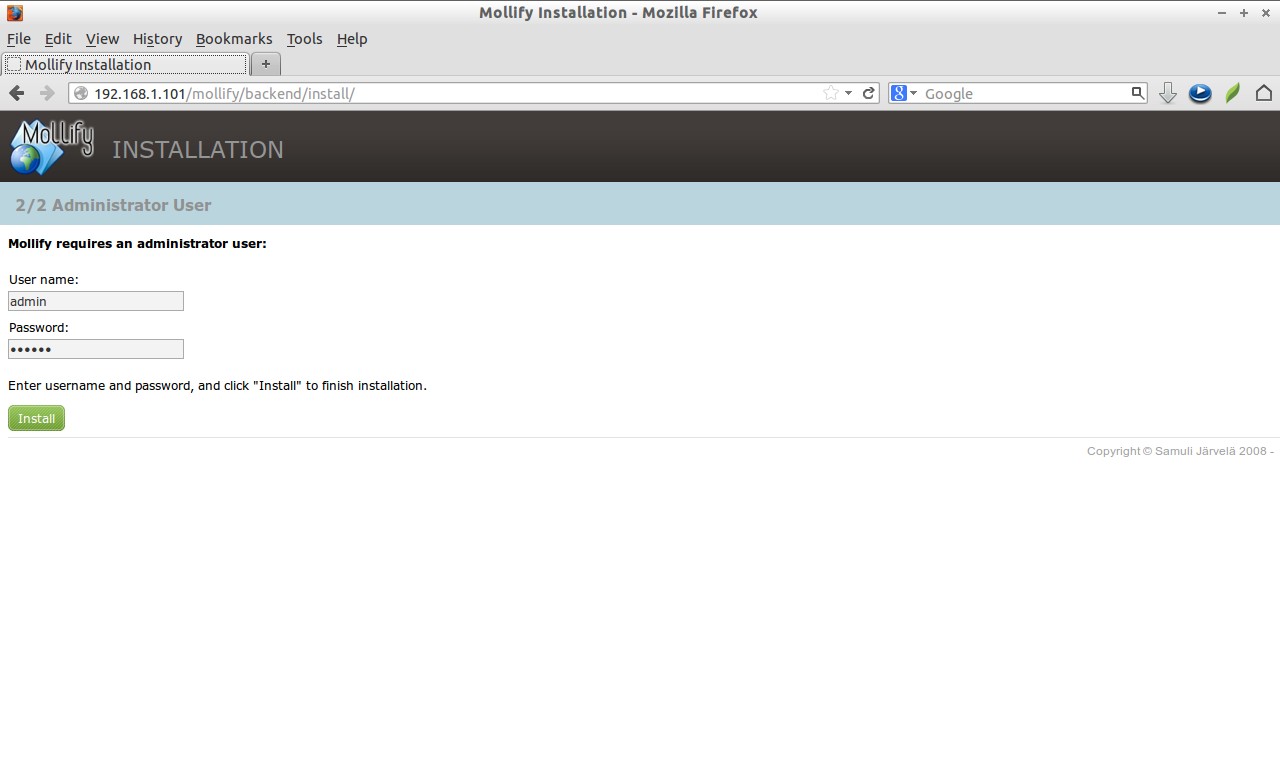This screenshot has width=1280, height=776.
Task: Click the "Password:" label
Action: [x=38, y=327]
